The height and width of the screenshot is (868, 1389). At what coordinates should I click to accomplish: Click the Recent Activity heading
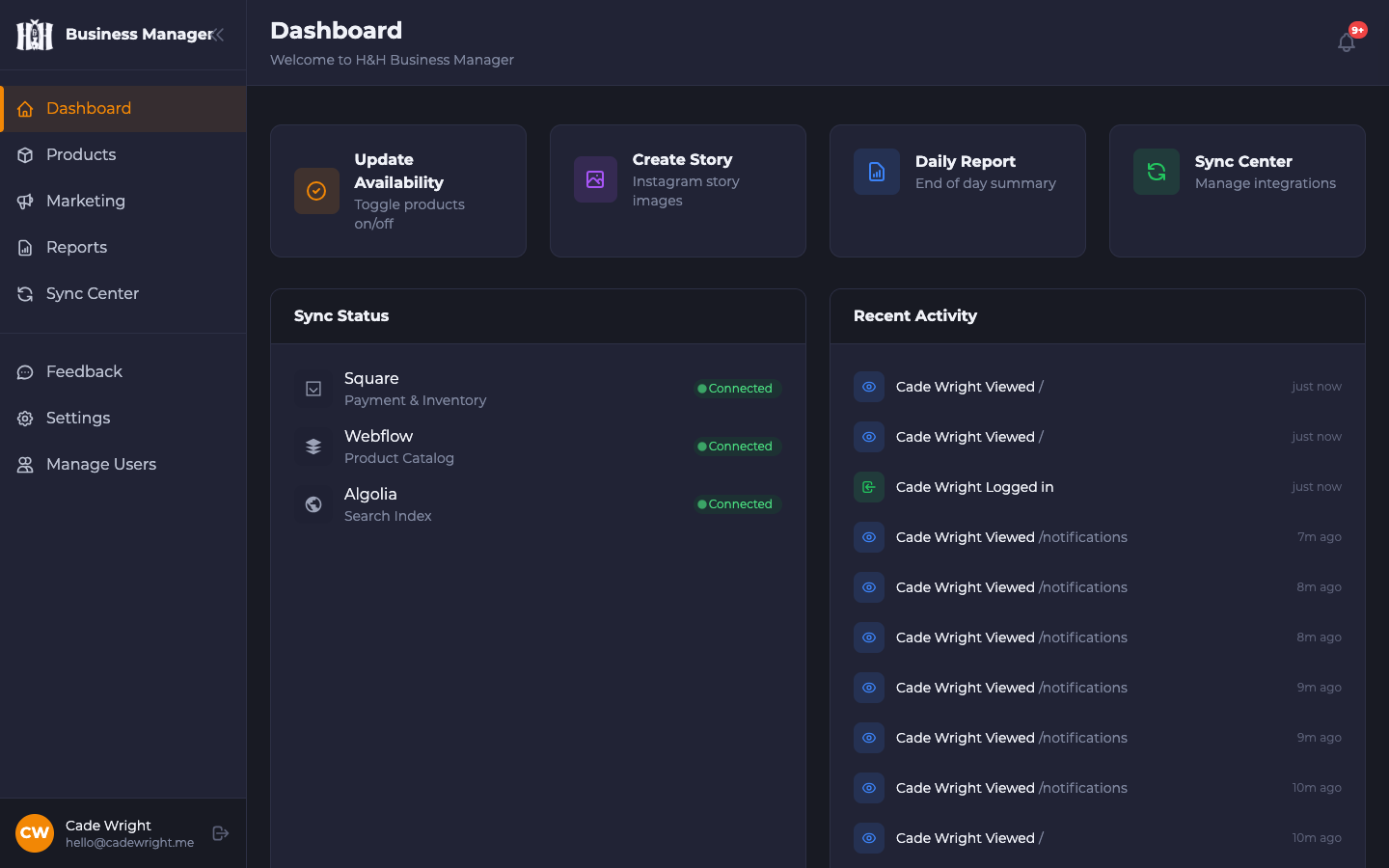915,316
